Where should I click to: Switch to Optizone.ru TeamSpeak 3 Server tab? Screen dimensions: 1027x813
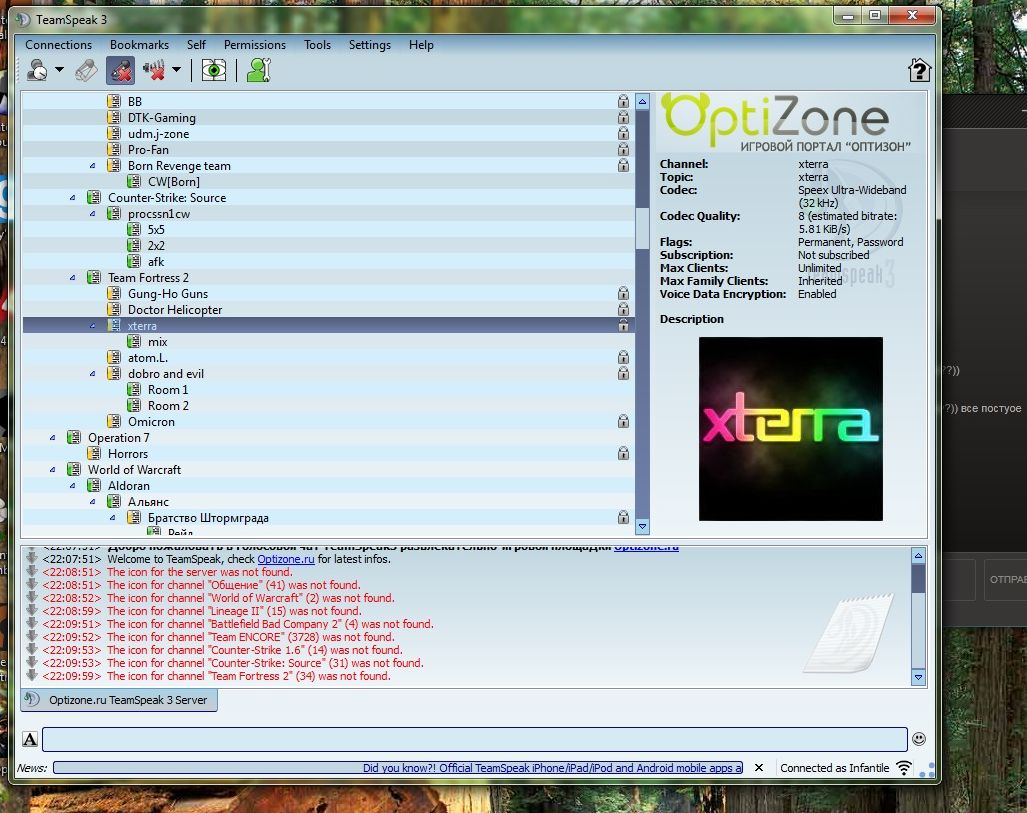119,700
